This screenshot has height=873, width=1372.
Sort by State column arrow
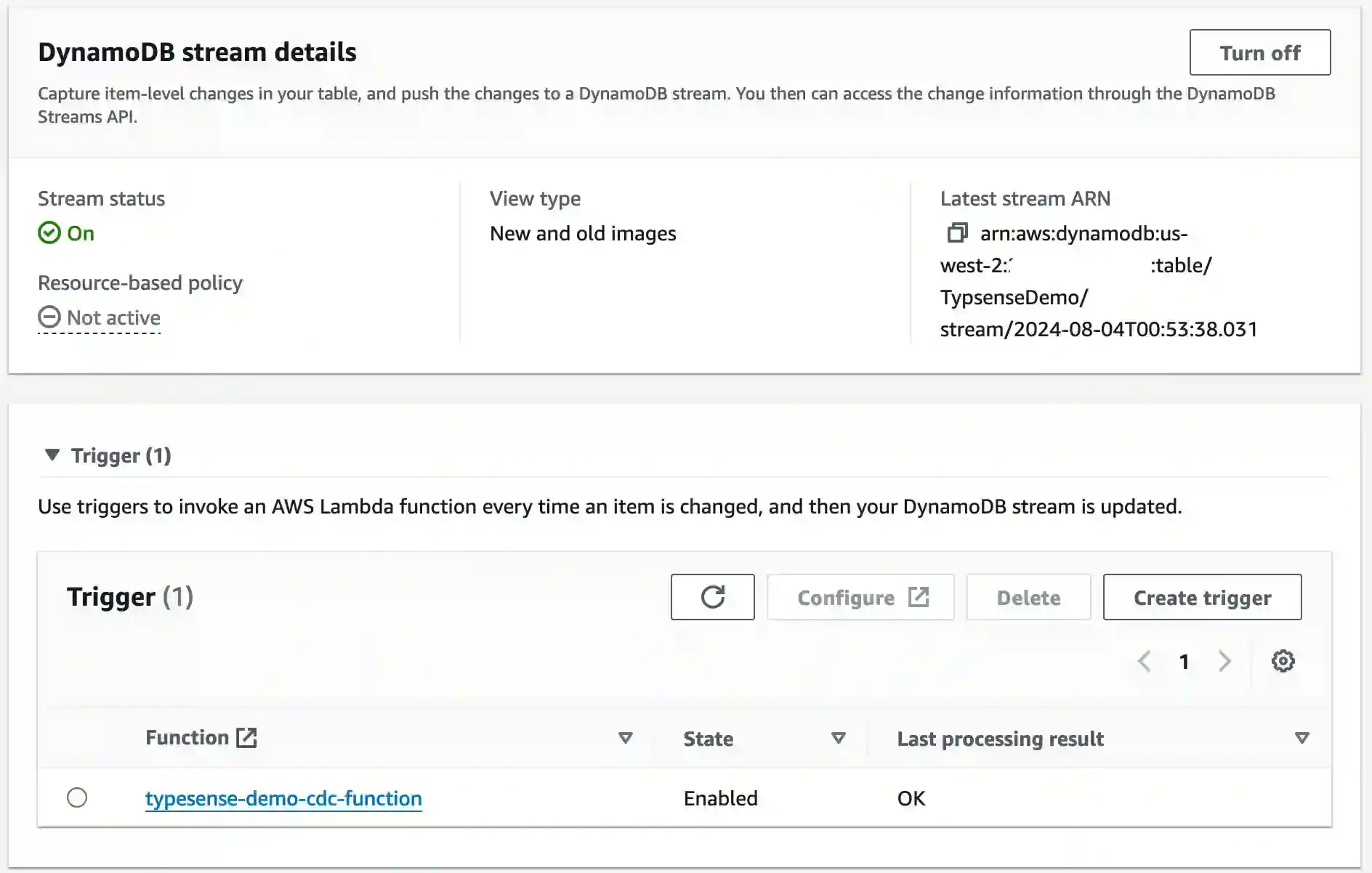[838, 738]
